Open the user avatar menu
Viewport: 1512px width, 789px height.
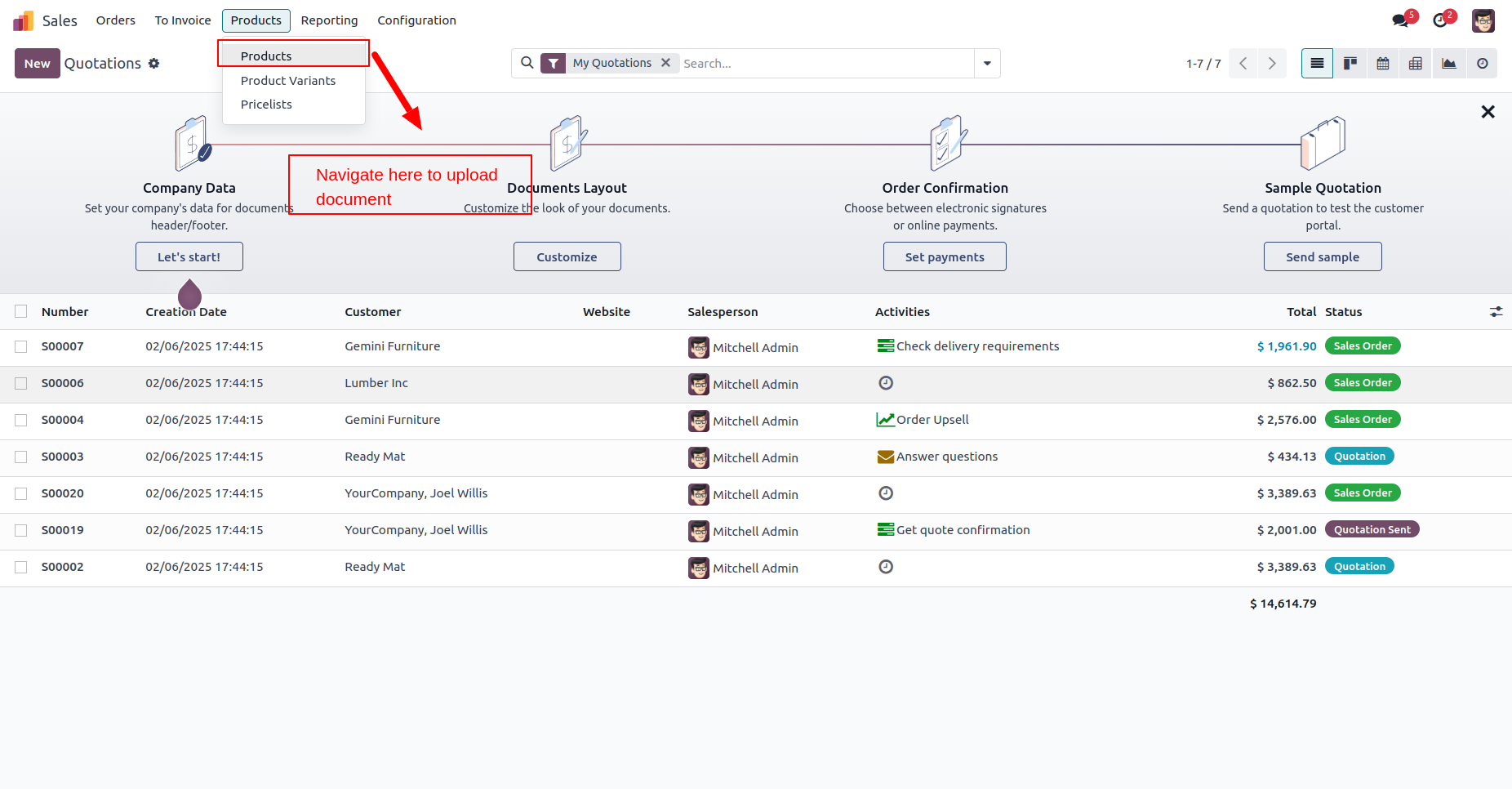(1483, 20)
